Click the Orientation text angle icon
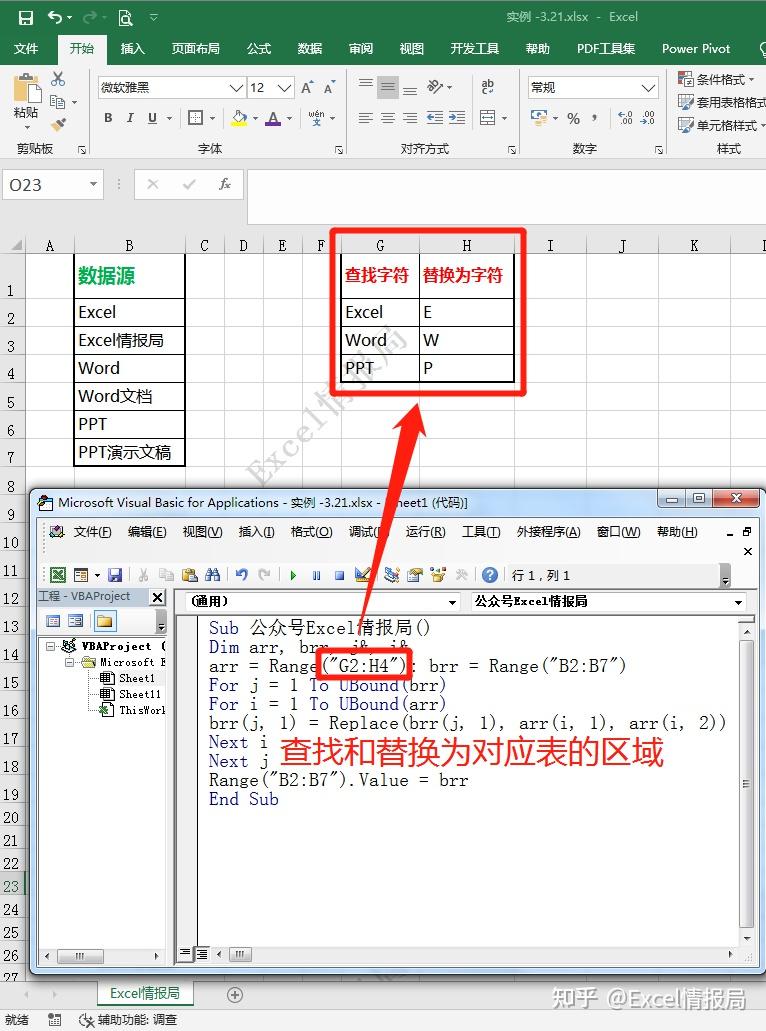This screenshot has width=766, height=1031. (x=436, y=86)
